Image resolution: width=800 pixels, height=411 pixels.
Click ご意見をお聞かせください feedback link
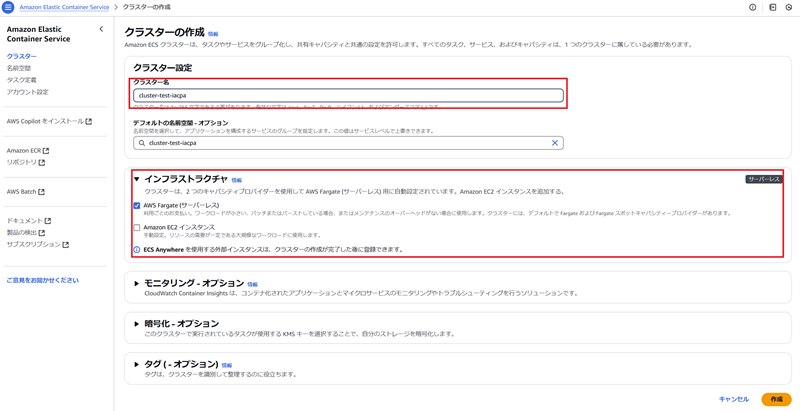(43, 280)
